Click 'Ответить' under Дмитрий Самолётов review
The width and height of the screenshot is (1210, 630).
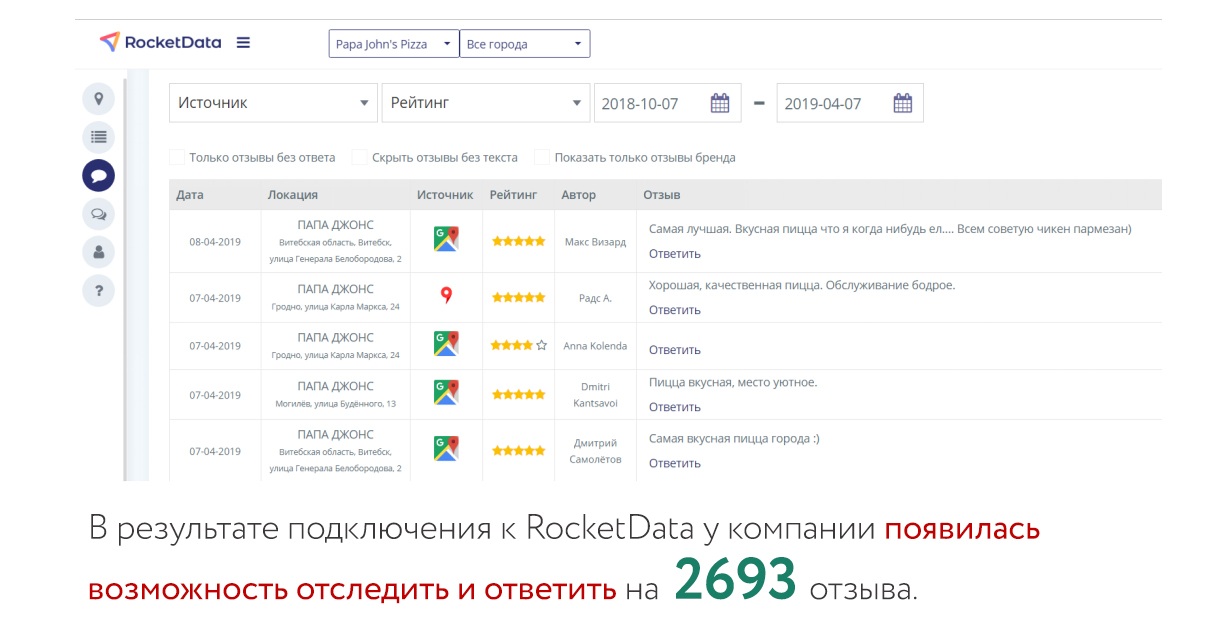(675, 463)
